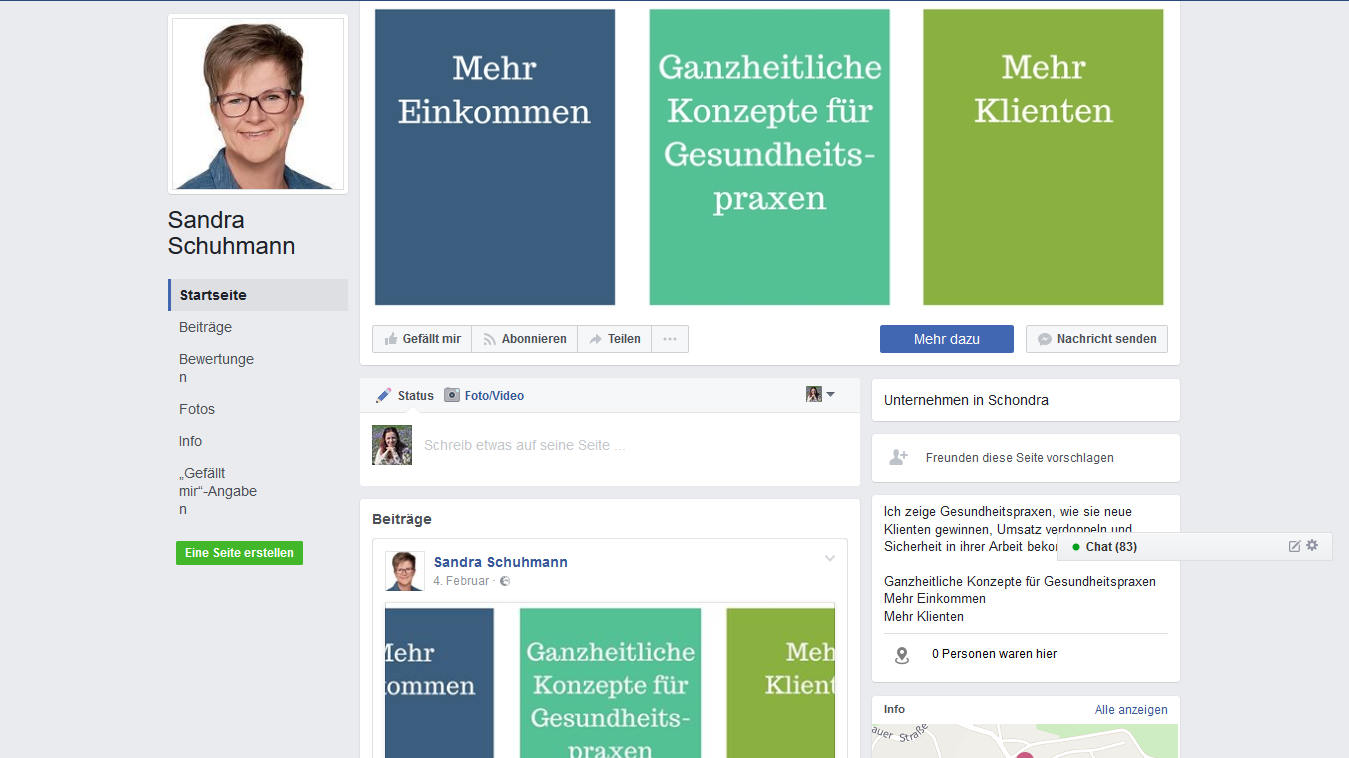Open the post image with concept cards
Viewport: 1349px width, 758px height.
click(610, 682)
